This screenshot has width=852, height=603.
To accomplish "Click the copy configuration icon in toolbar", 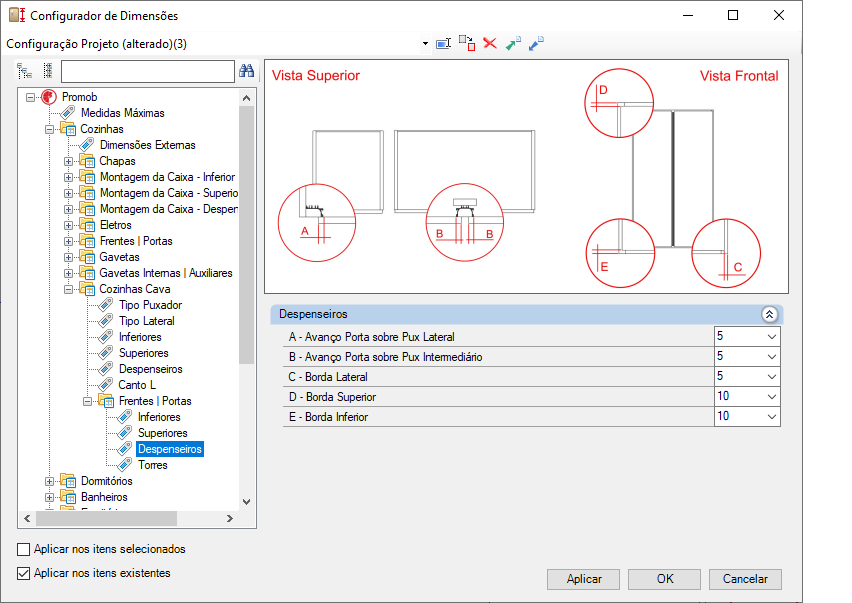I will (467, 43).
